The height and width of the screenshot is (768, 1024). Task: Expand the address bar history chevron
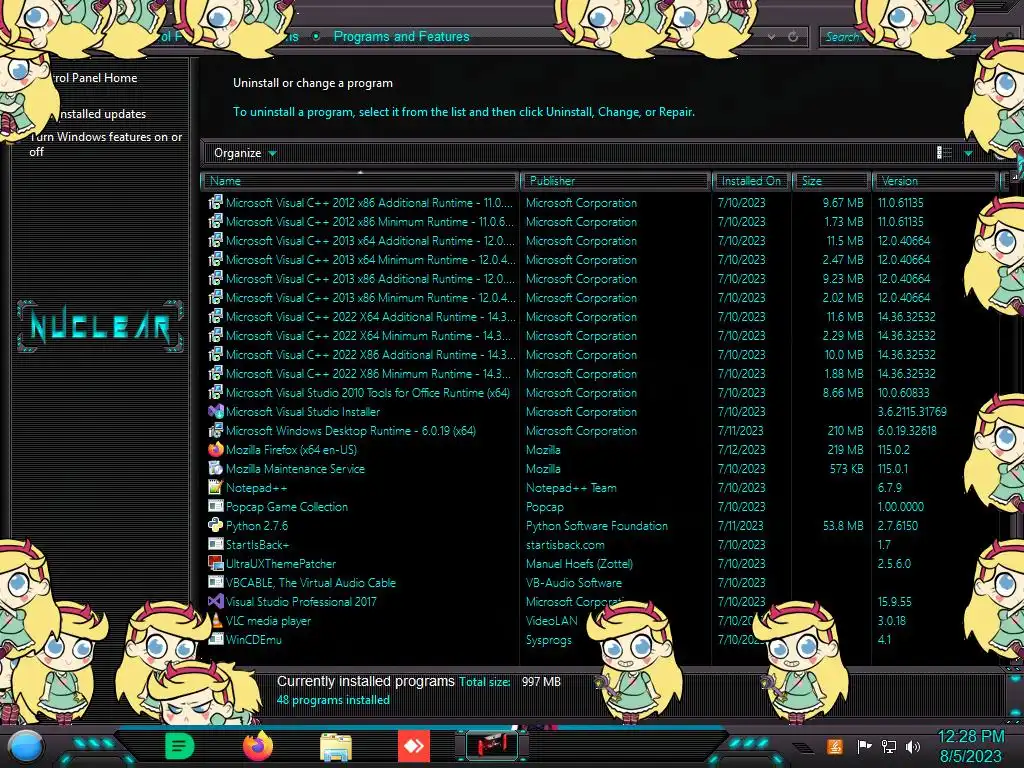pyautogui.click(x=771, y=37)
